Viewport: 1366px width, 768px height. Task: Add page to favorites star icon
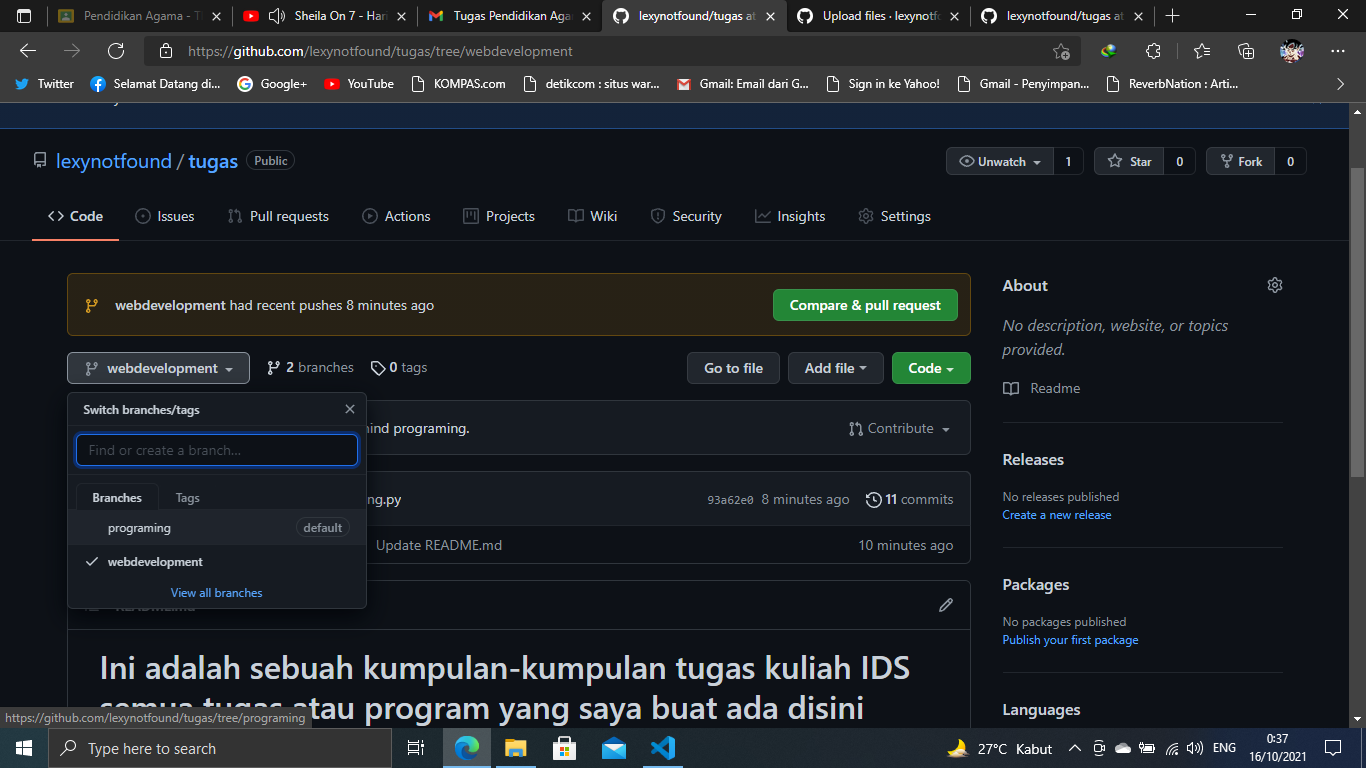click(1061, 51)
